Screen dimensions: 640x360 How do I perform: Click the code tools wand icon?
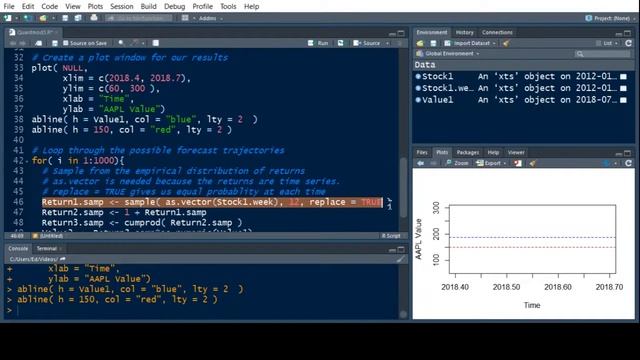pos(135,43)
